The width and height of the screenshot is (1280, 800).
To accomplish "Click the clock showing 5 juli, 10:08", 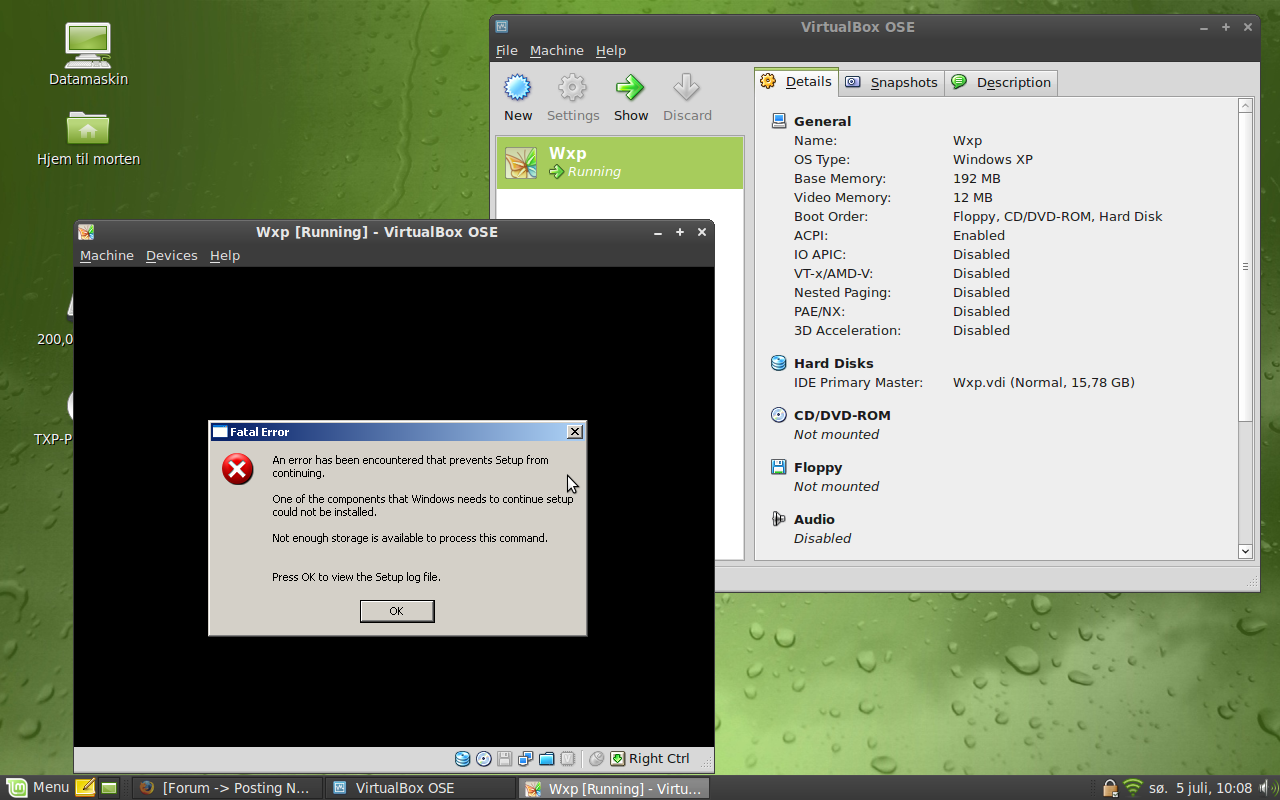I will point(1200,788).
